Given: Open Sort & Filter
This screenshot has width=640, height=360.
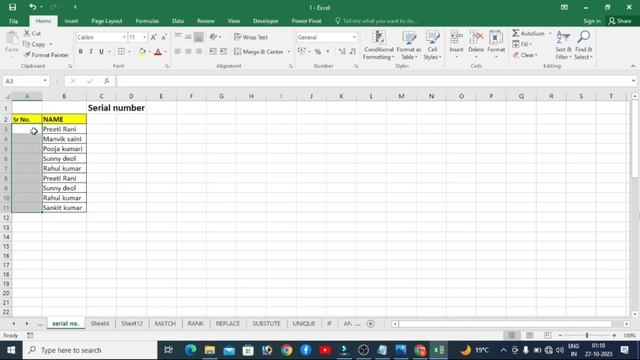Looking at the screenshot, I should pyautogui.click(x=563, y=45).
